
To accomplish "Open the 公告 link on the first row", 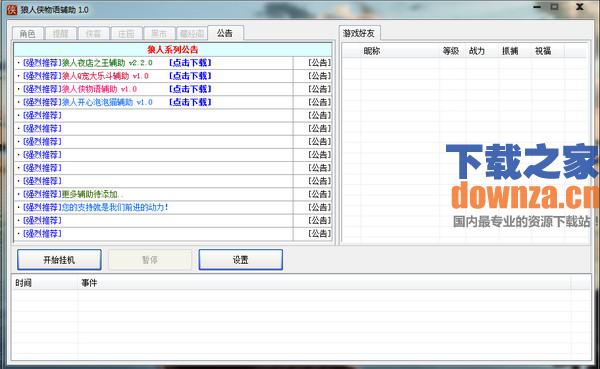I will [x=319, y=63].
